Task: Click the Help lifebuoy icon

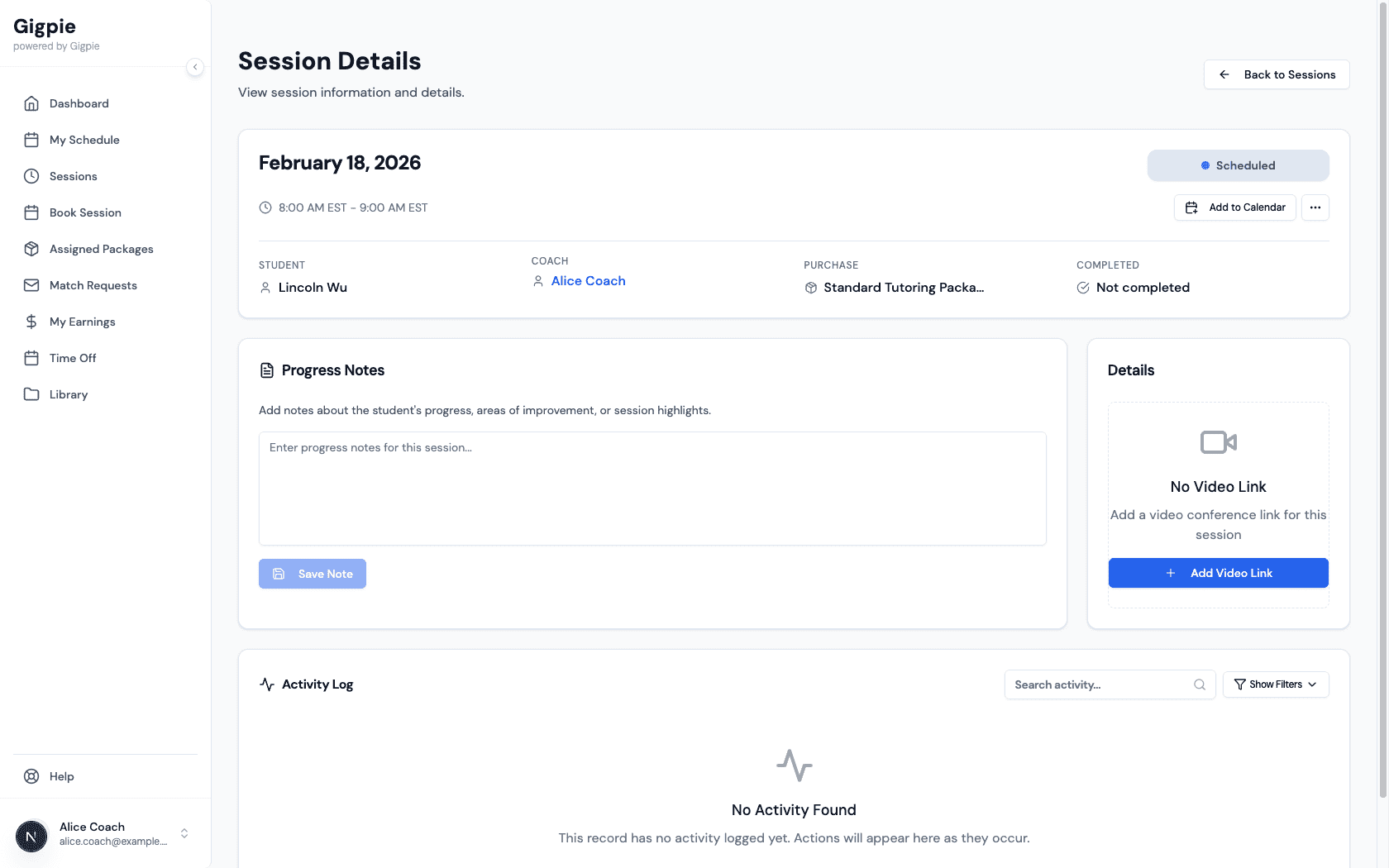Action: pos(31,776)
